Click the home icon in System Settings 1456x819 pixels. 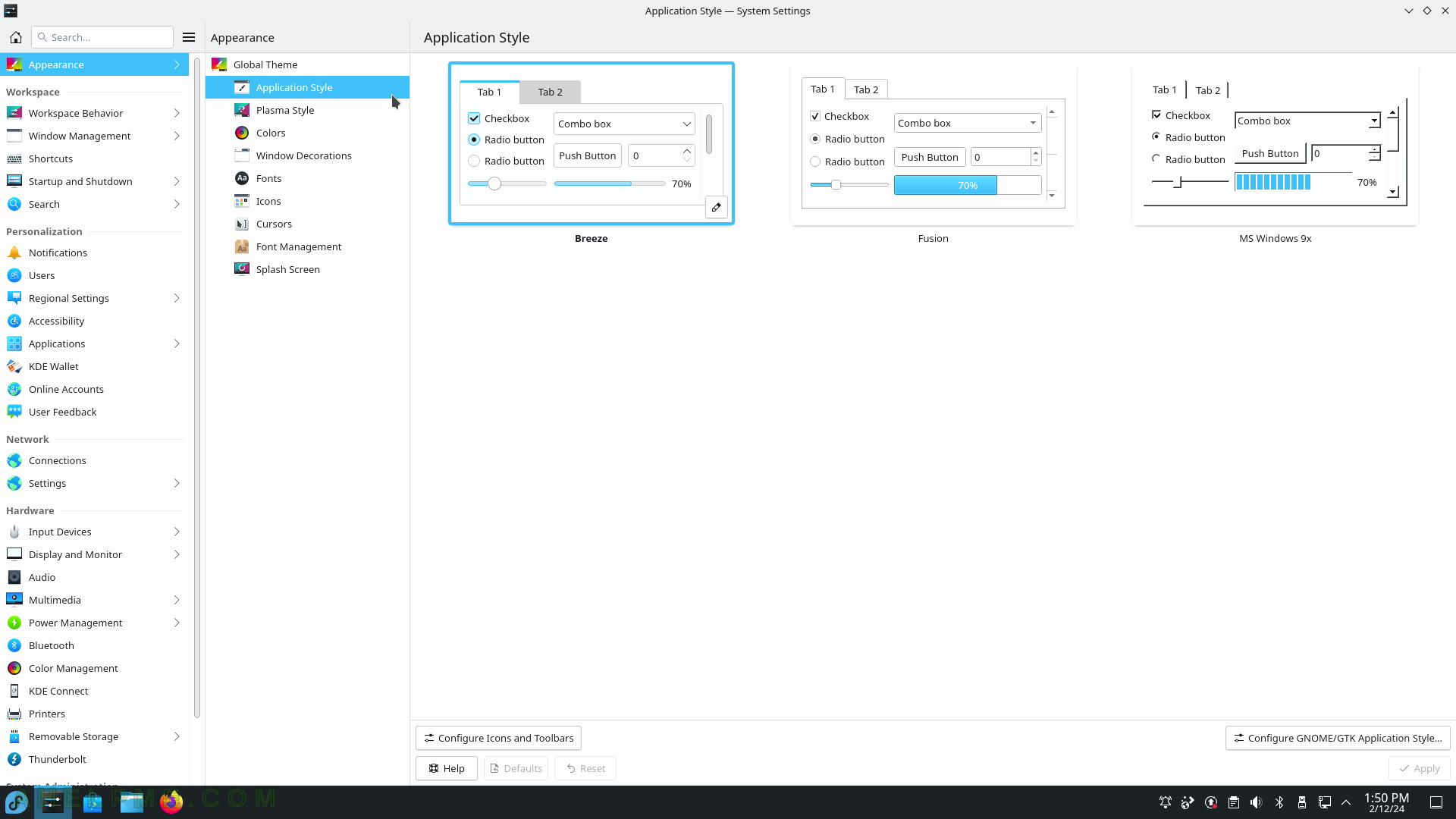coord(15,37)
